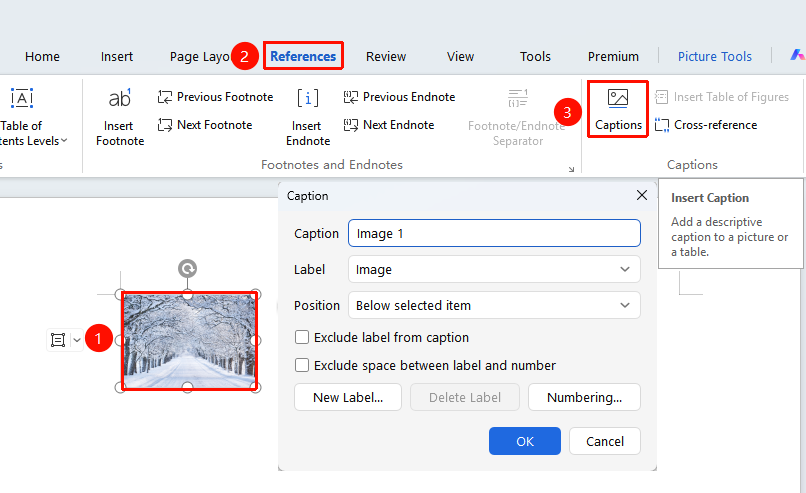Click the Caption text field
This screenshot has width=806, height=493.
pyautogui.click(x=494, y=233)
